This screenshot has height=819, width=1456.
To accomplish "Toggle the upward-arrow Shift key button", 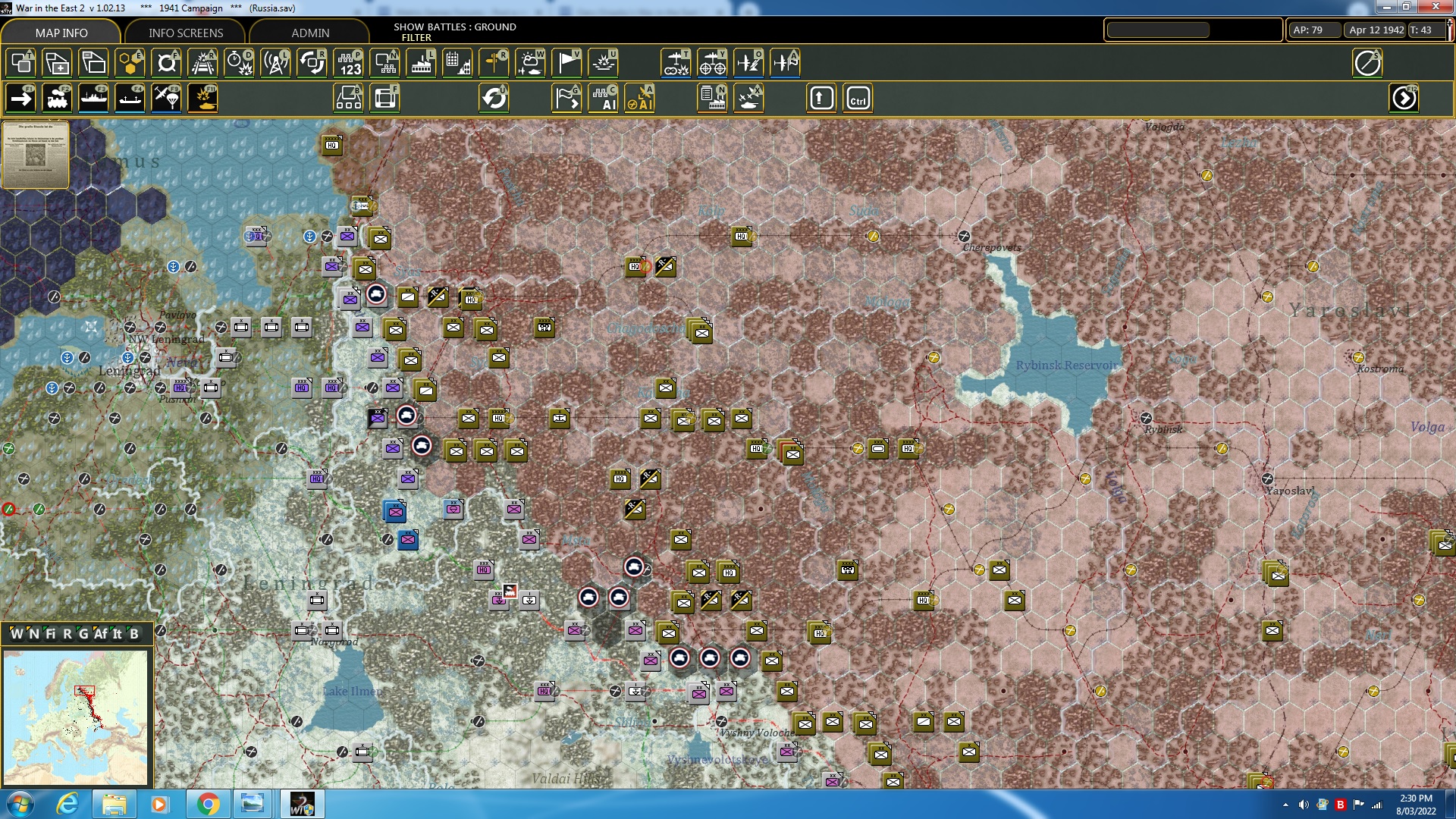I will click(821, 99).
